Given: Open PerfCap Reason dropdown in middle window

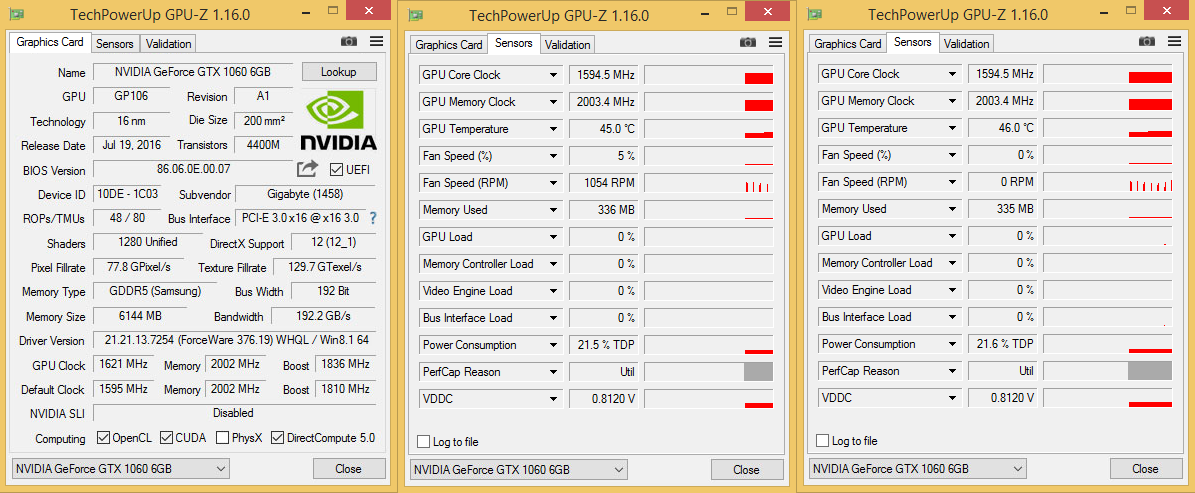Looking at the screenshot, I should click(x=553, y=373).
